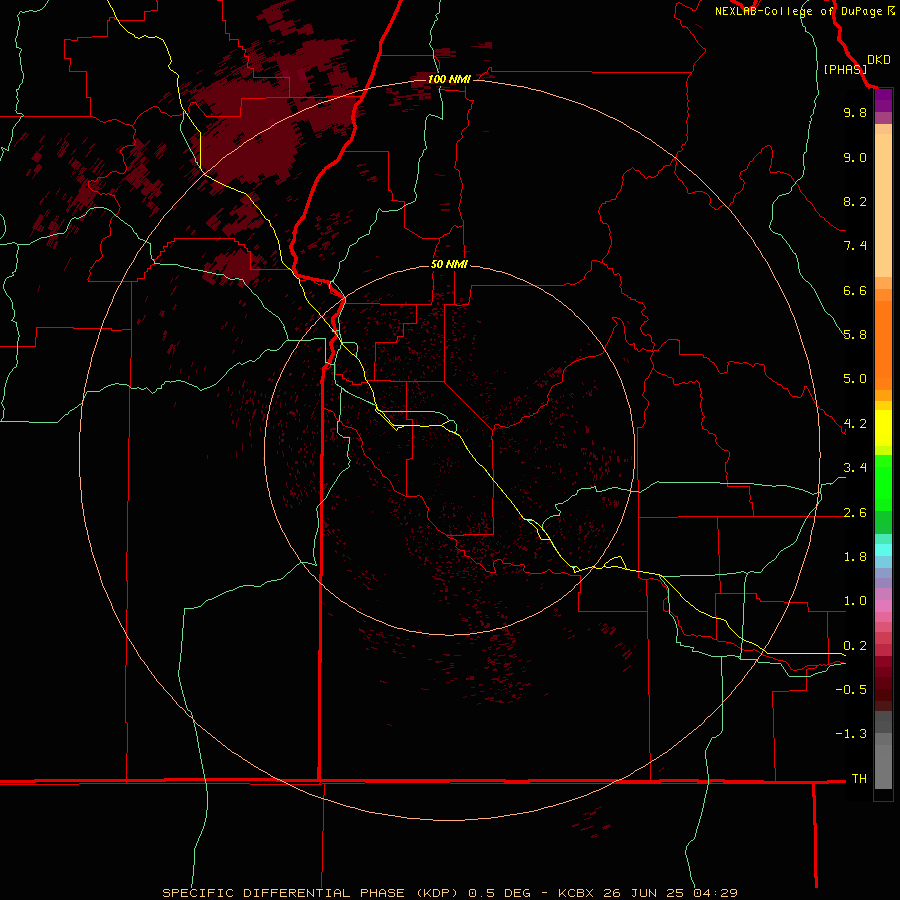Image resolution: width=900 pixels, height=900 pixels.
Task: Click the 1.0 scale value
Action: (x=855, y=601)
